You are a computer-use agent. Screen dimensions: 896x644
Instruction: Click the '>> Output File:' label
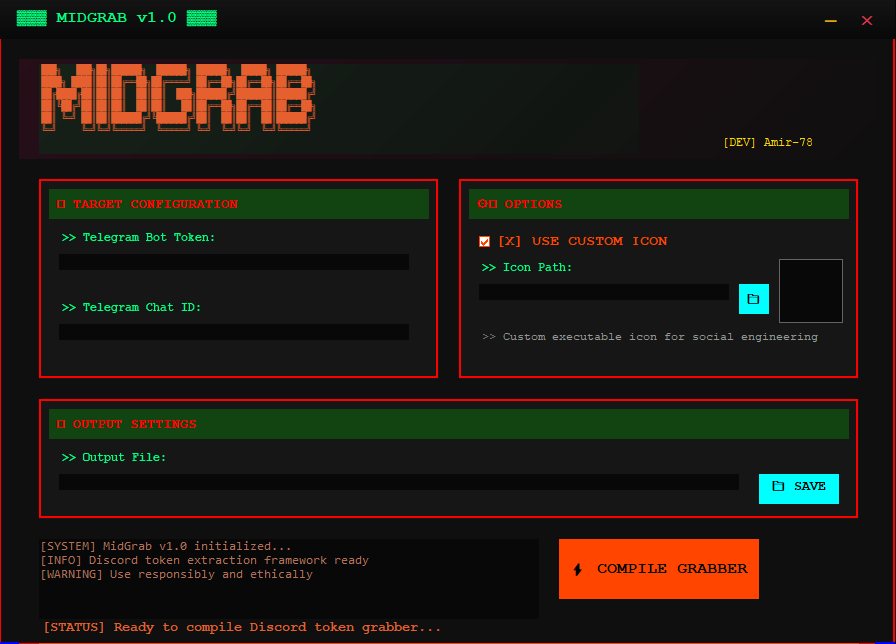114,457
